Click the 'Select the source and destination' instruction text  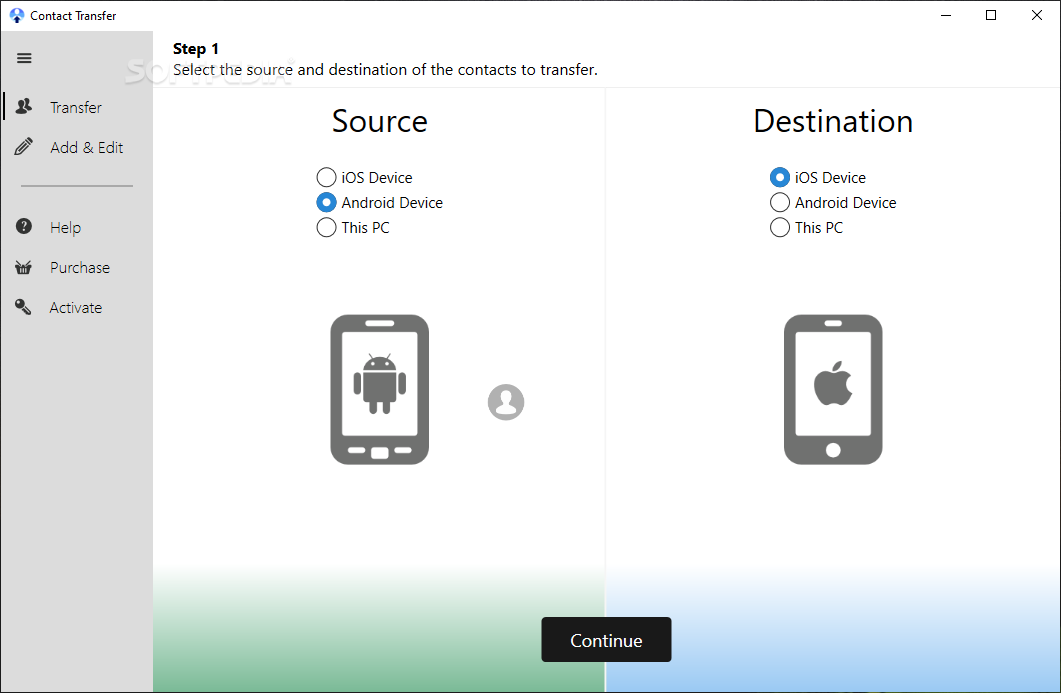pos(385,70)
